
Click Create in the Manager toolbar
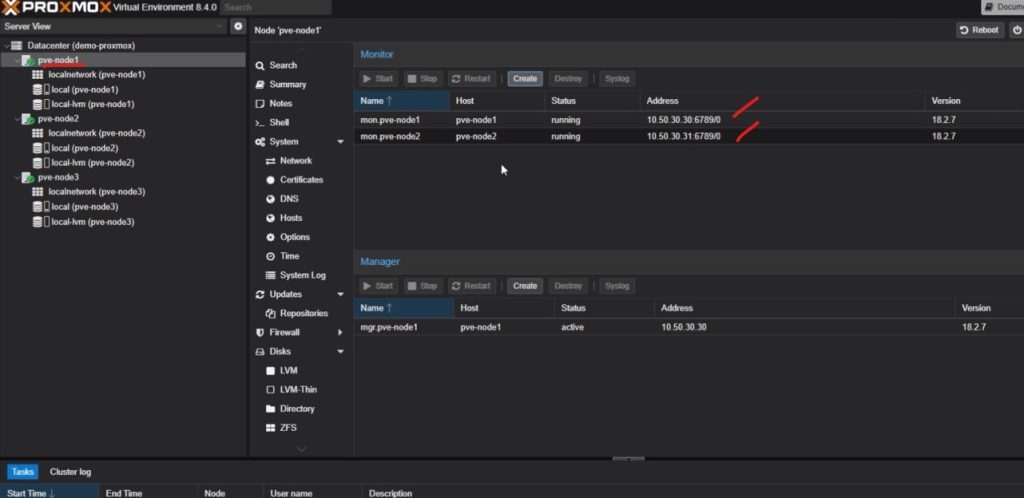pos(525,286)
